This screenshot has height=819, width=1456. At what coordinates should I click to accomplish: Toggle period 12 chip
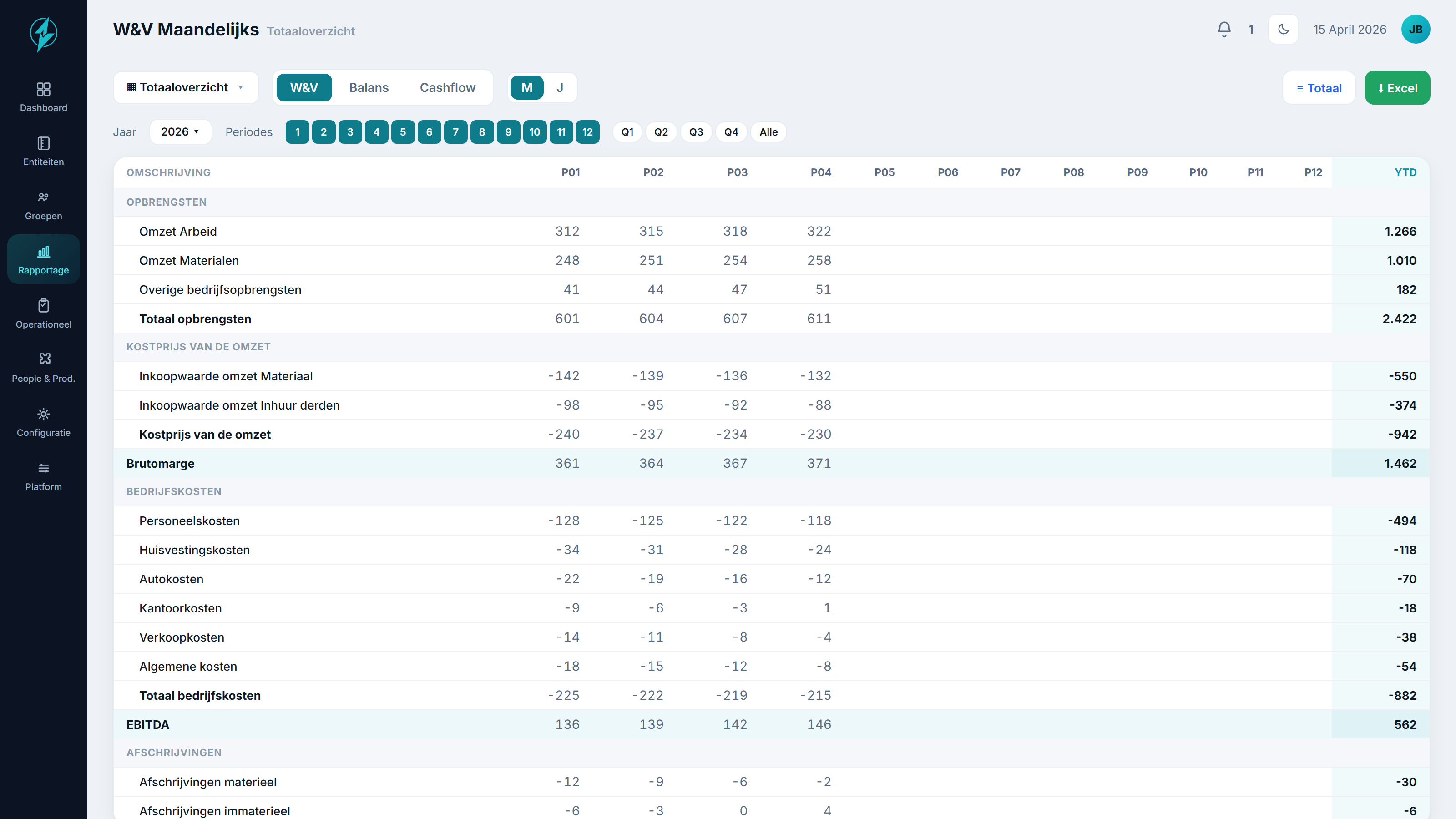(588, 132)
